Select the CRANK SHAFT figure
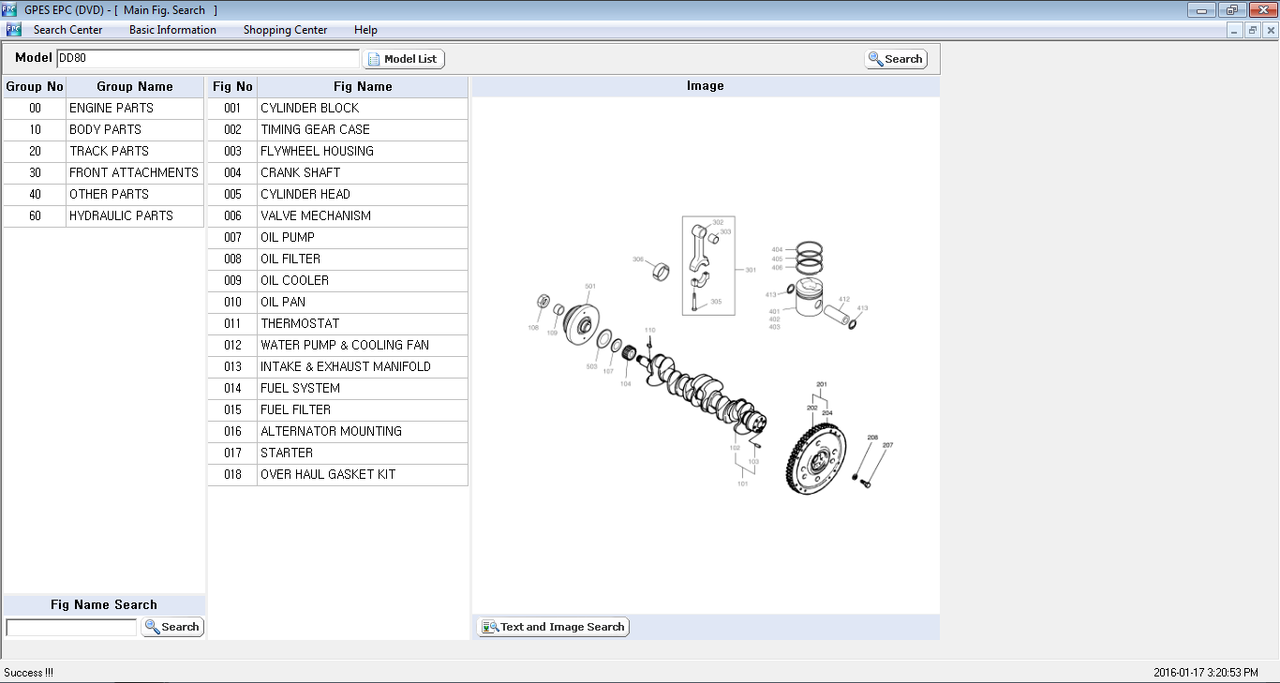1280x683 pixels. tap(338, 173)
